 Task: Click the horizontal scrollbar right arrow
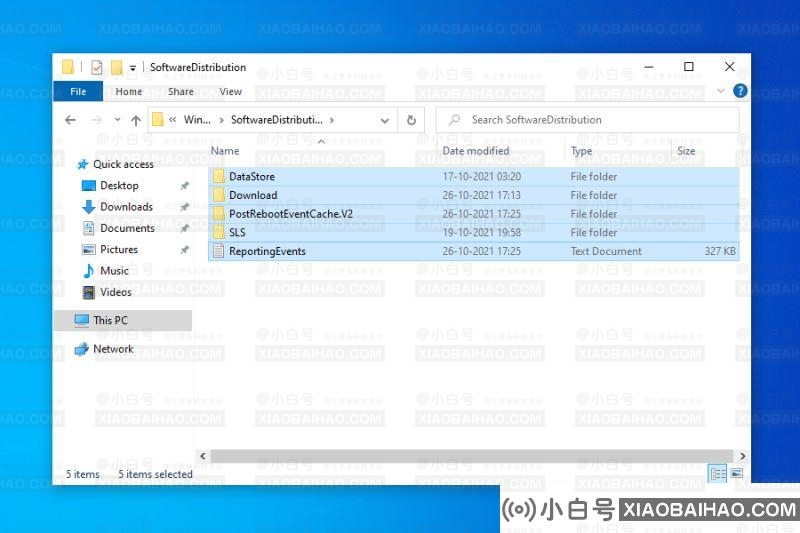pos(742,456)
